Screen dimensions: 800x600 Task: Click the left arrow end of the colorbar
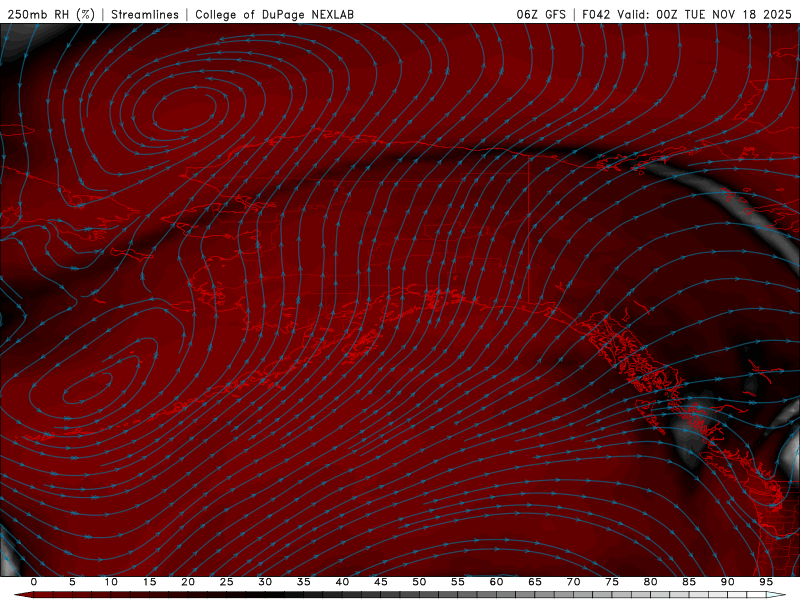coord(23,595)
